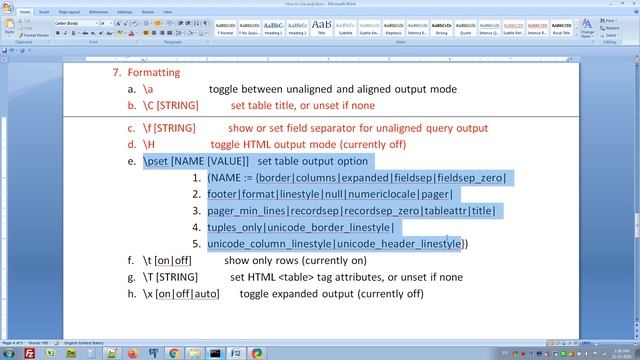Open Firefox from the taskbar

point(132,353)
